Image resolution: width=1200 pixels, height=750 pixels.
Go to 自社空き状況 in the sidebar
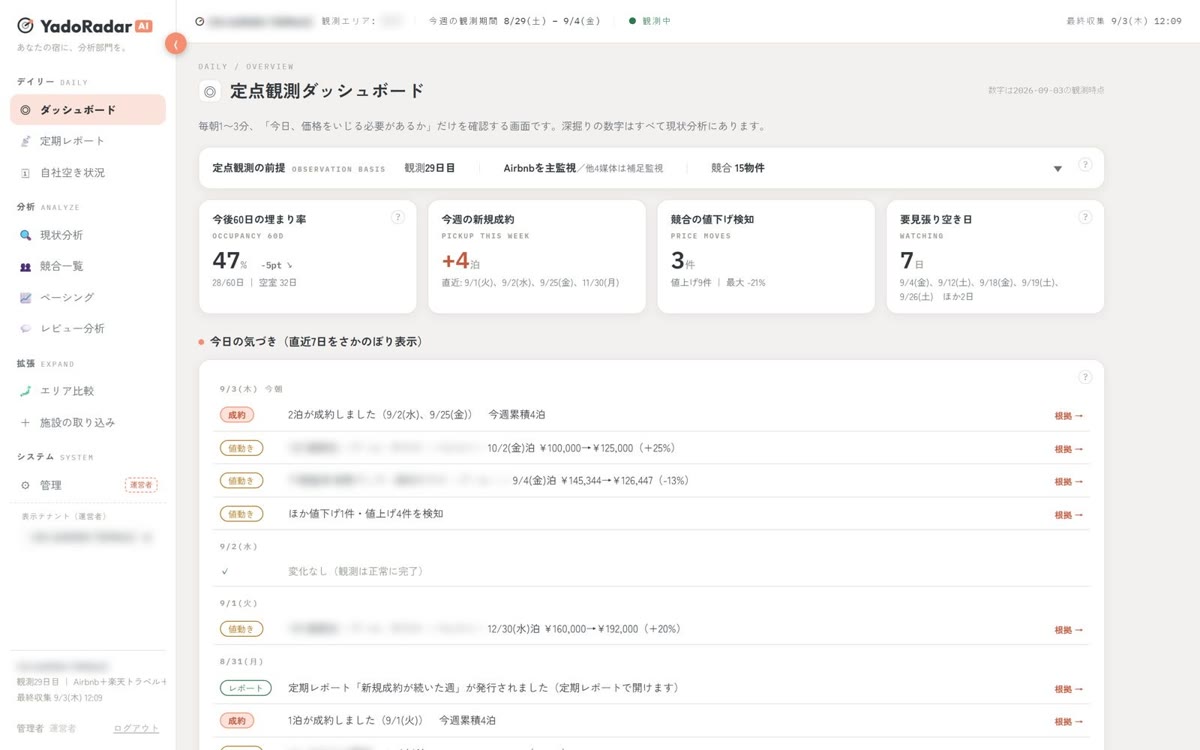88,173
